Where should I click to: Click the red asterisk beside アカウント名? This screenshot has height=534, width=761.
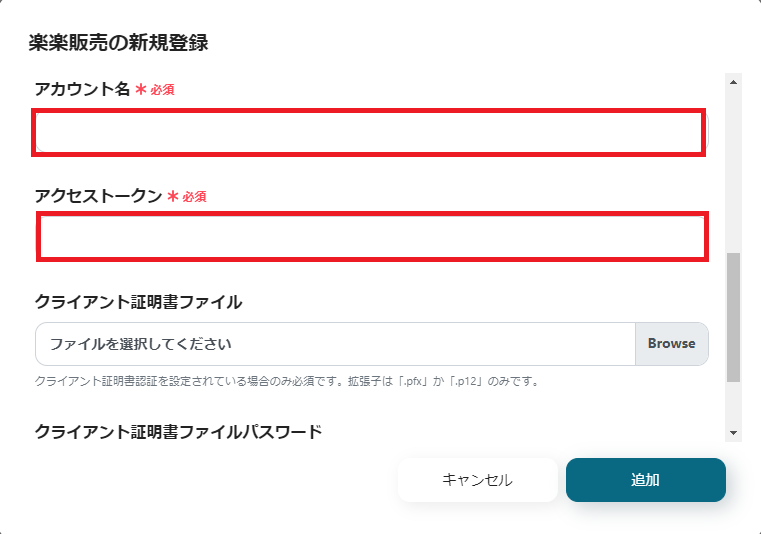[x=141, y=90]
